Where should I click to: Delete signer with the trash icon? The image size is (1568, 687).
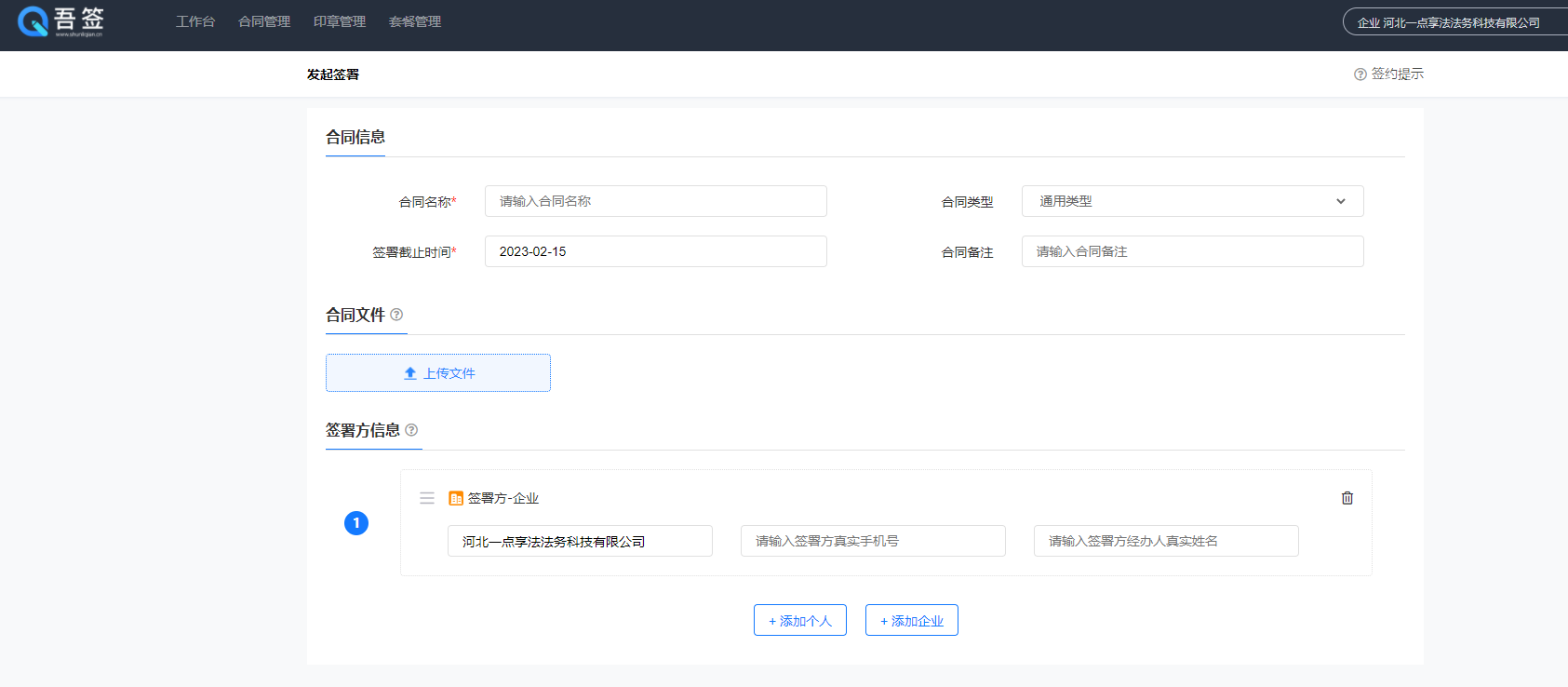(1347, 498)
